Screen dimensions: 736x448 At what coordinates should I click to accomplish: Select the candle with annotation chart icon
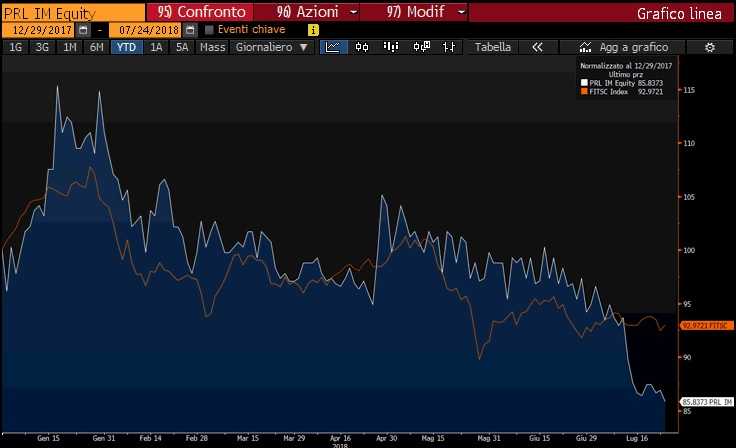click(422, 47)
